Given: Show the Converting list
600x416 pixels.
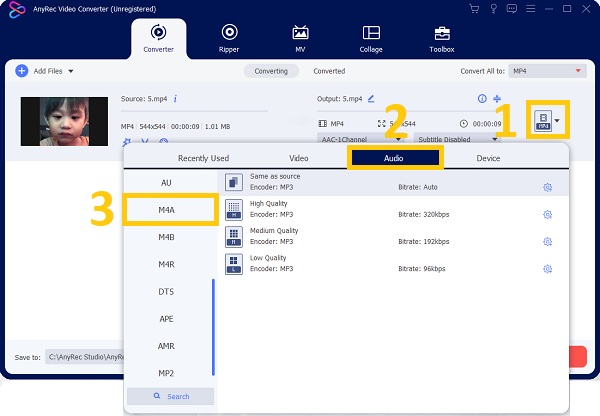Looking at the screenshot, I should point(271,71).
